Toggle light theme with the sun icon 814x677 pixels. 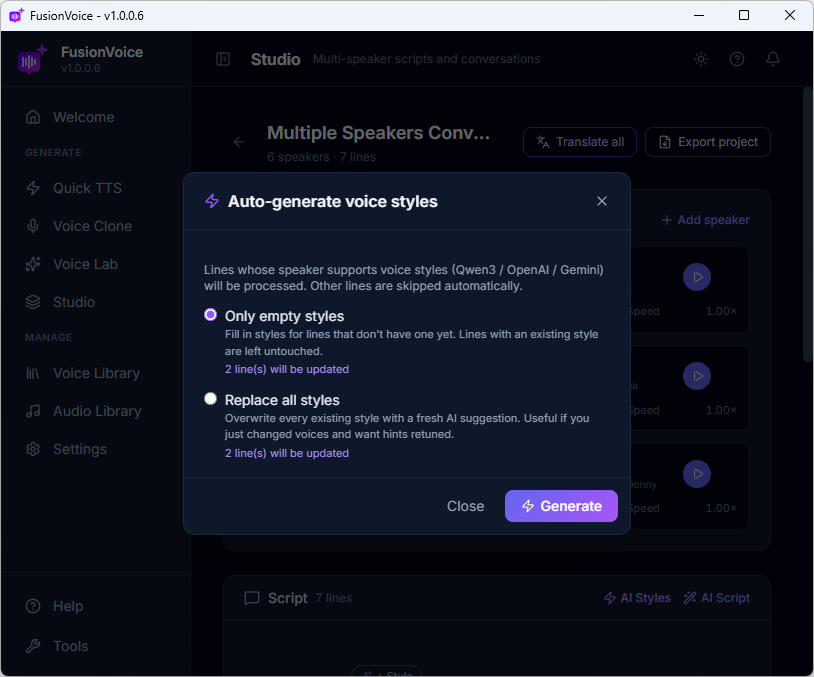tap(701, 59)
